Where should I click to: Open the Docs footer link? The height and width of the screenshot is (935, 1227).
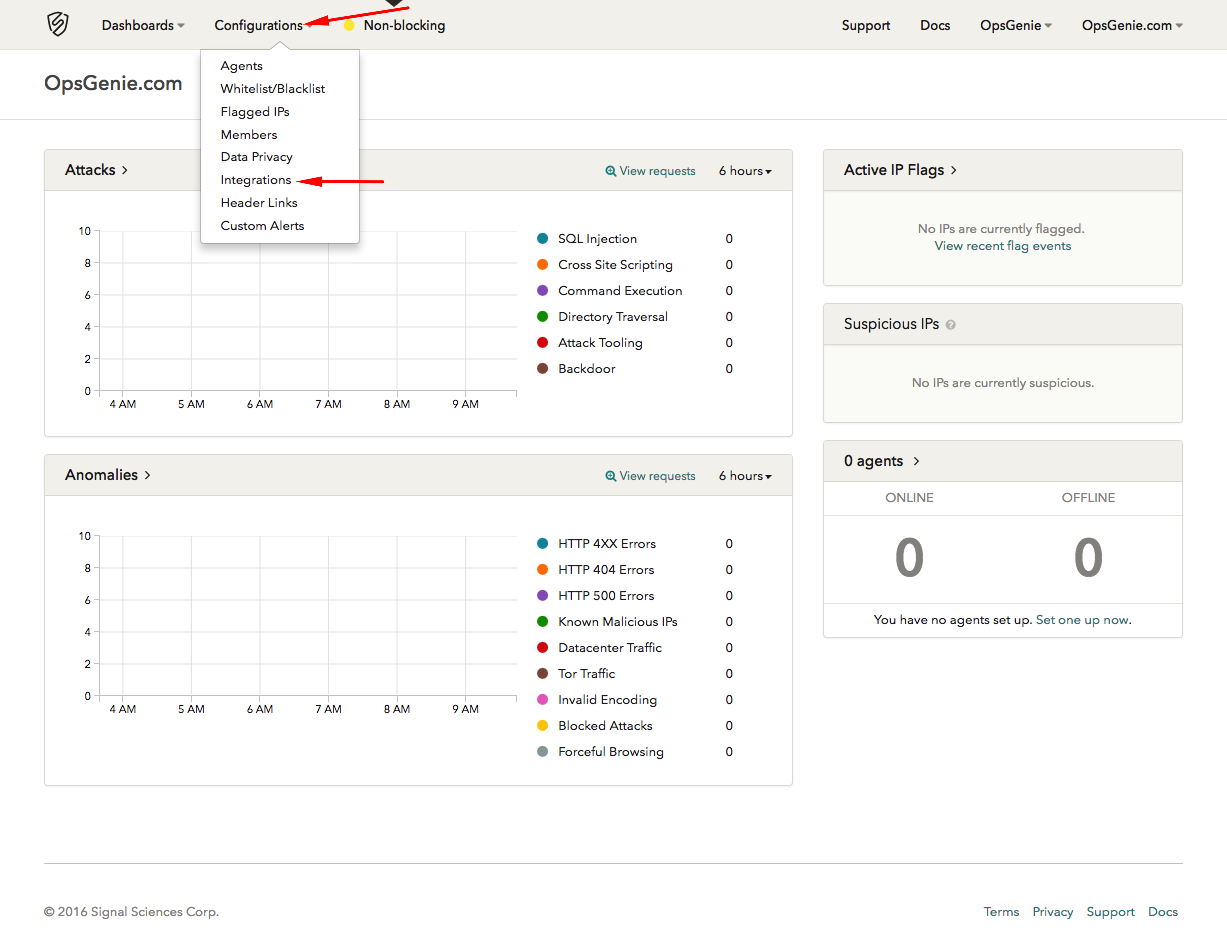(x=1163, y=912)
